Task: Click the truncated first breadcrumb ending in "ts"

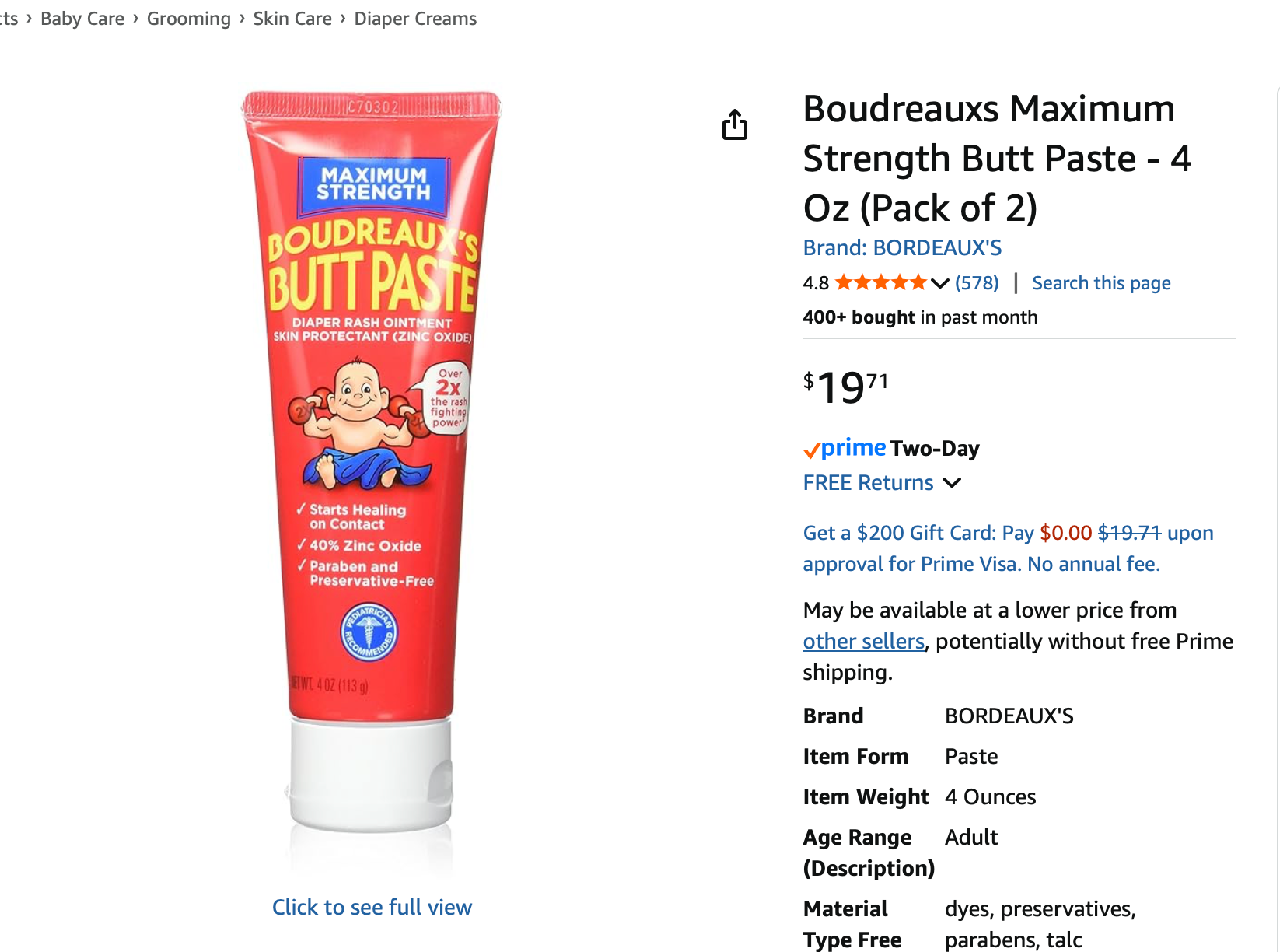Action: [9, 19]
